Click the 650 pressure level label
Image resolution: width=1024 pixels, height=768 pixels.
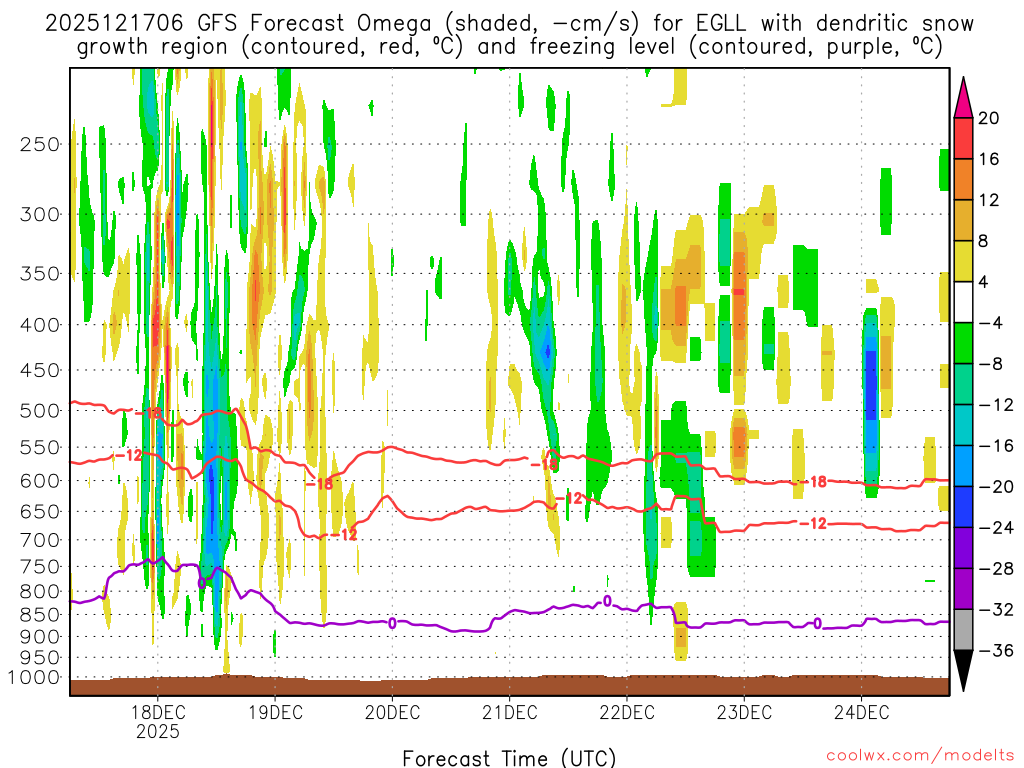pyautogui.click(x=40, y=511)
